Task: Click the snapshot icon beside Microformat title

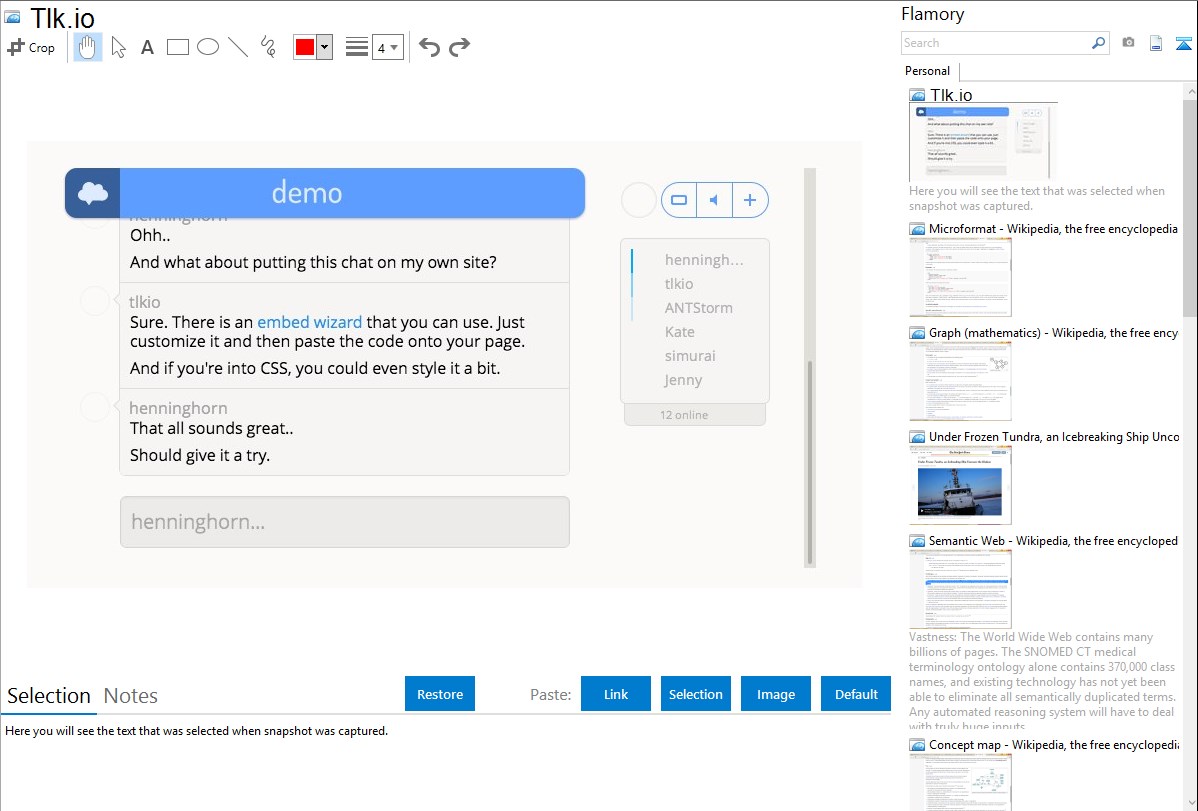Action: pos(917,229)
